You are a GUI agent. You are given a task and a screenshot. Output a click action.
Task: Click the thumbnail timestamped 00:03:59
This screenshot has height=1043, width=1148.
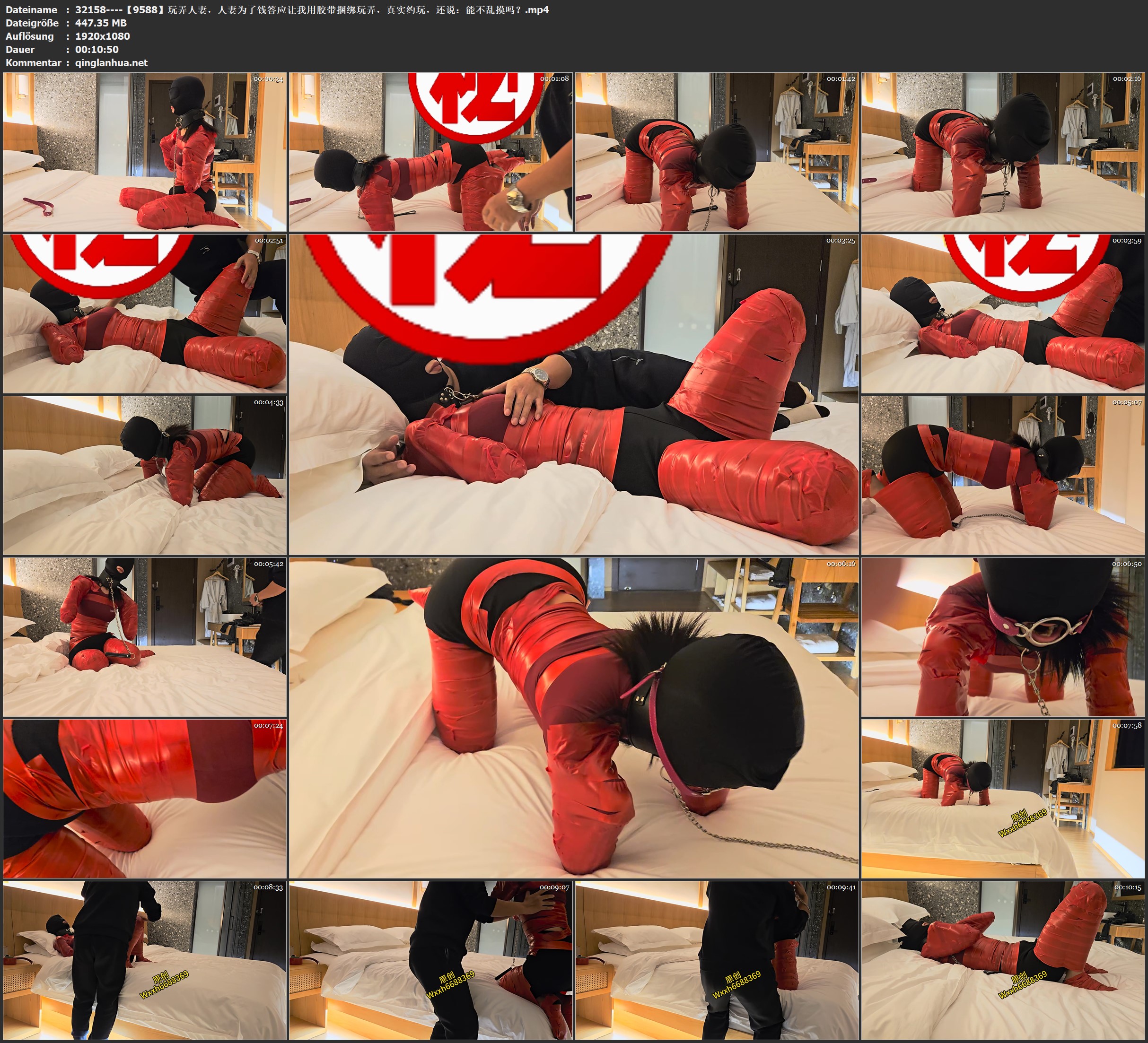click(1003, 313)
